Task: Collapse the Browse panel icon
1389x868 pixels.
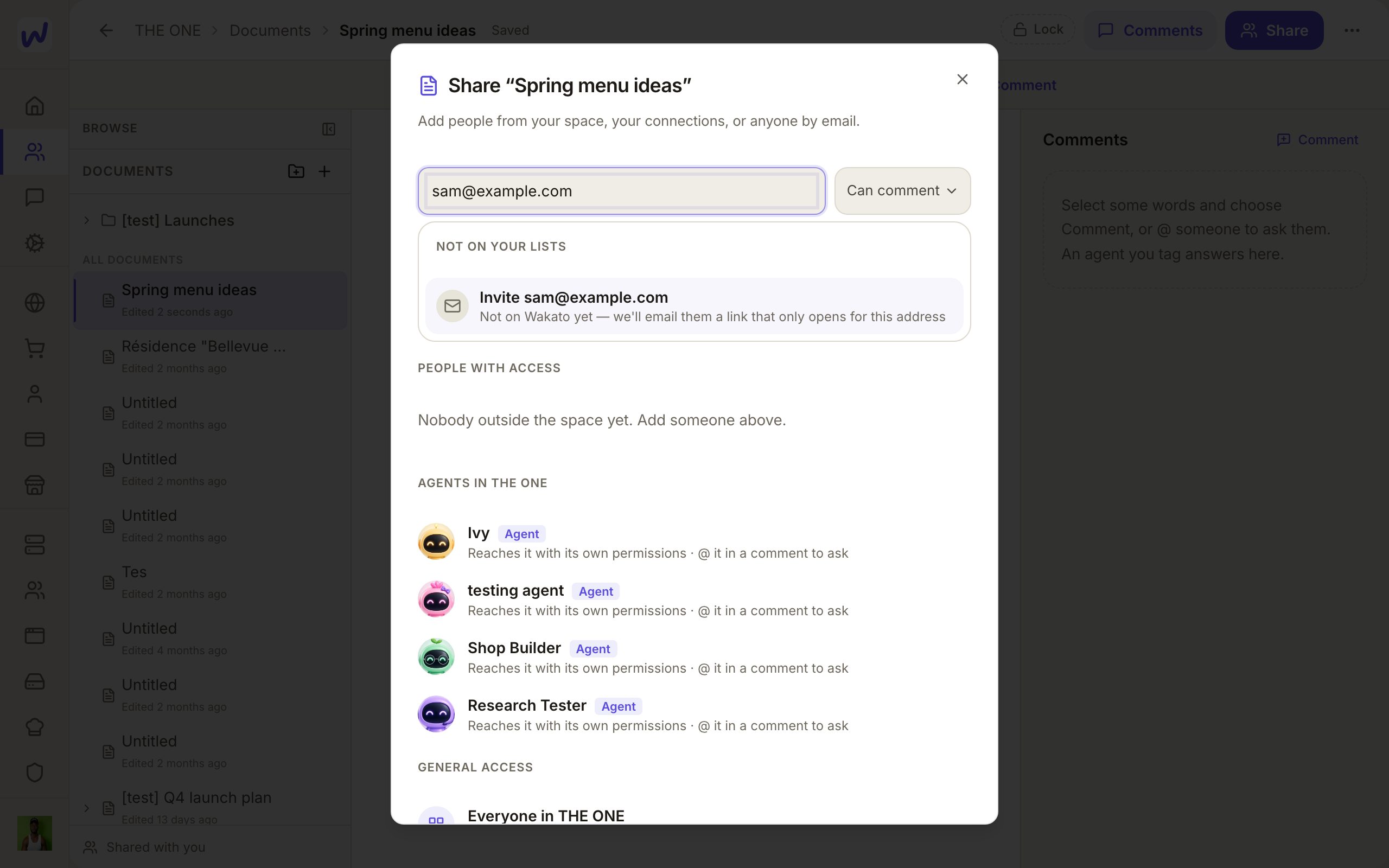Action: (x=328, y=129)
